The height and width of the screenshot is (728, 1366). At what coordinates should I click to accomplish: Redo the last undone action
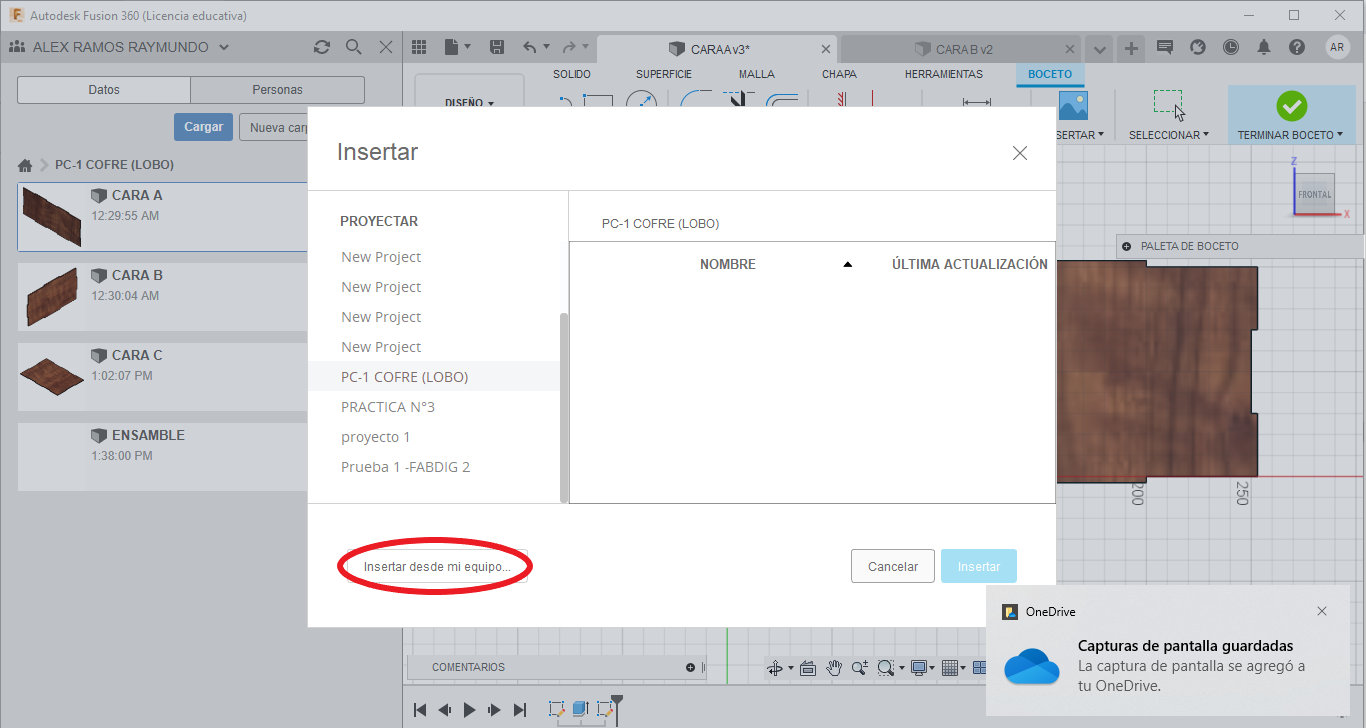click(569, 47)
